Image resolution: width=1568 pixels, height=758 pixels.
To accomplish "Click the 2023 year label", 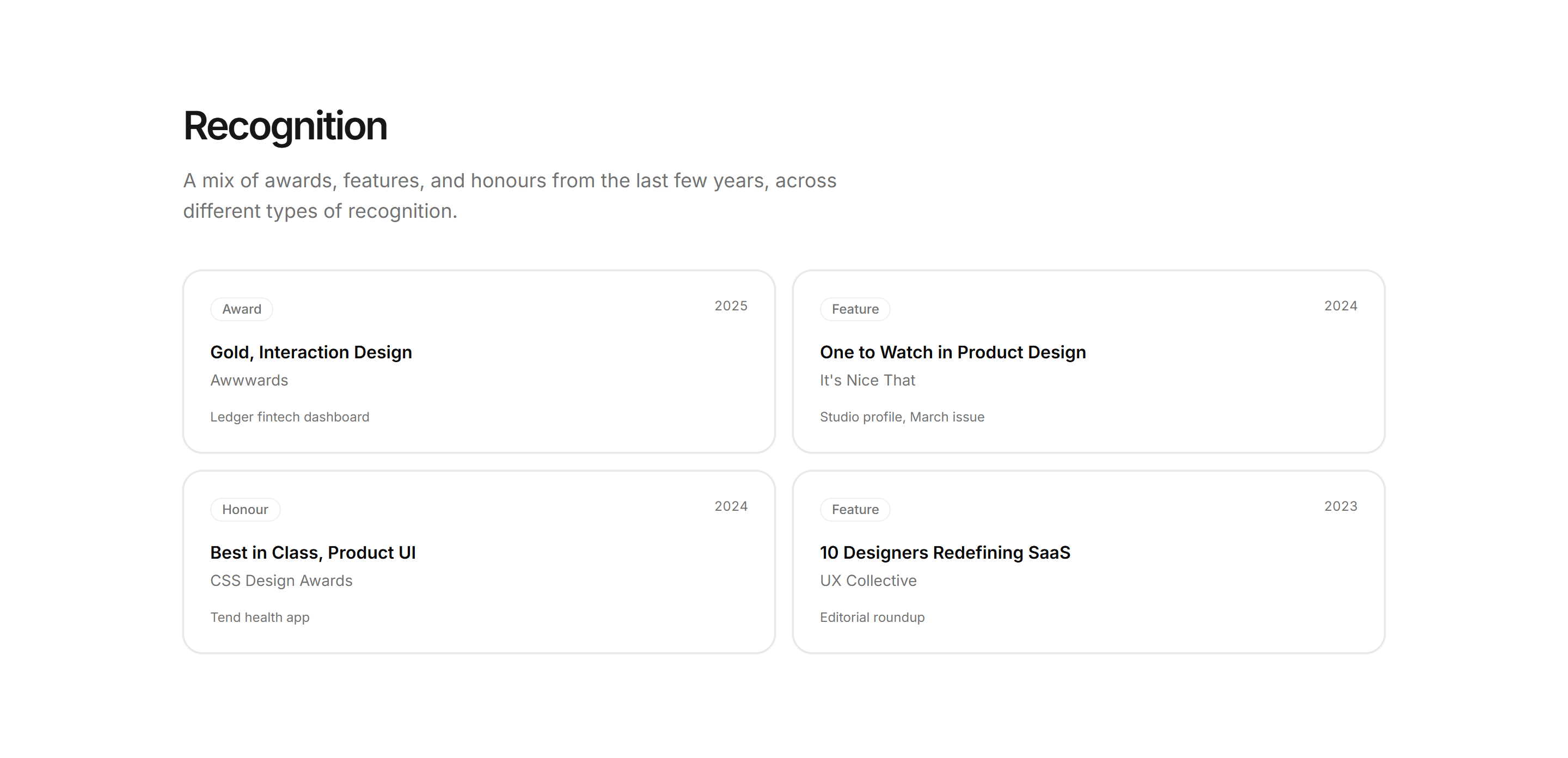I will [x=1340, y=506].
